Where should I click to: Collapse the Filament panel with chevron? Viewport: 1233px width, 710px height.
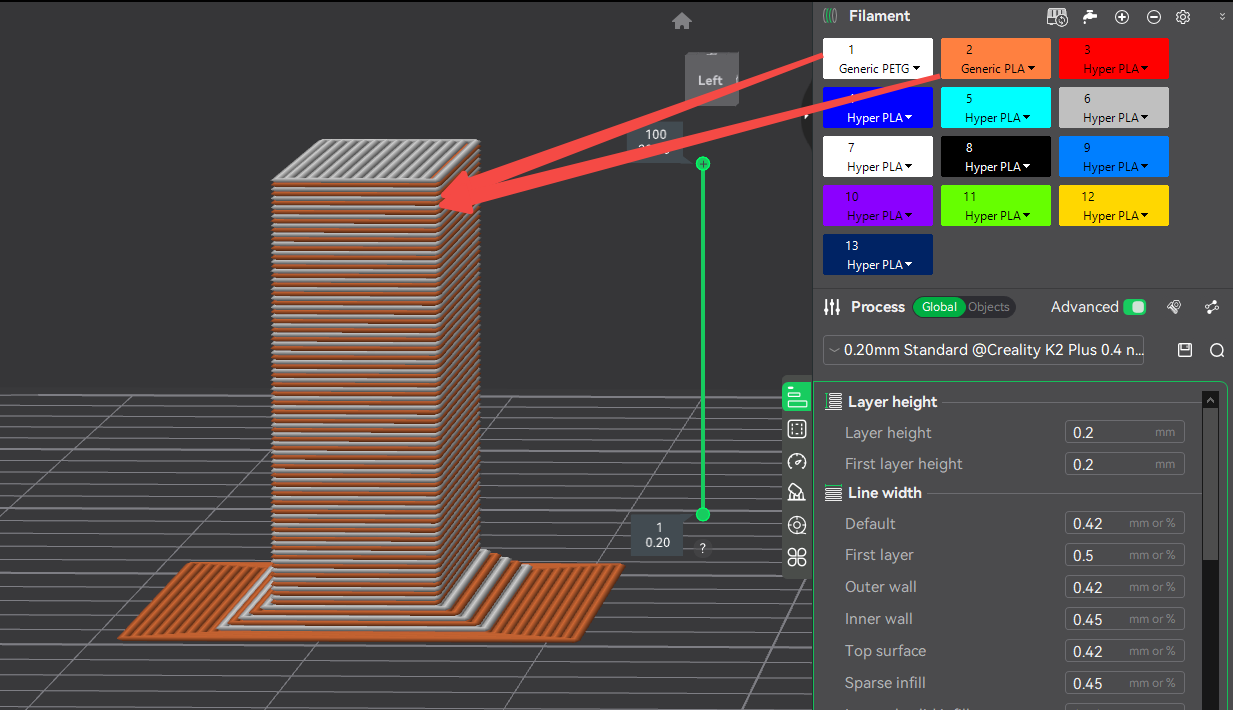[1222, 17]
